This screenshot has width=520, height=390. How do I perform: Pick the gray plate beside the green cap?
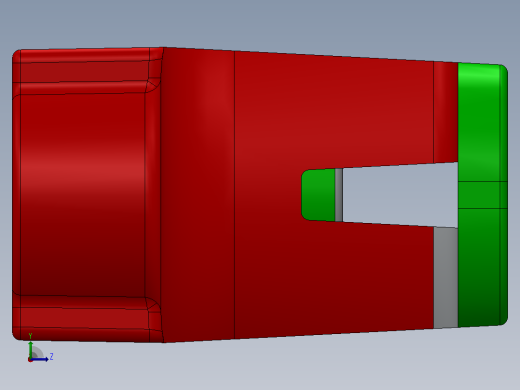[x=446, y=277]
